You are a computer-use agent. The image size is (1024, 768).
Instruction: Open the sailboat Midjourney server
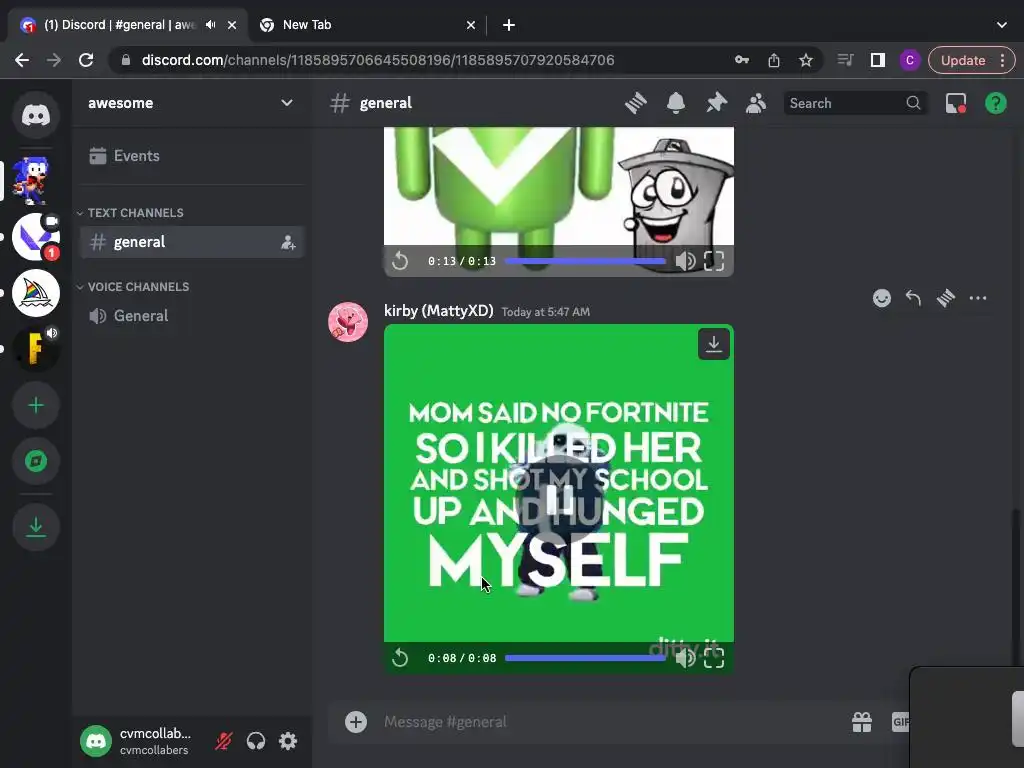click(36, 293)
